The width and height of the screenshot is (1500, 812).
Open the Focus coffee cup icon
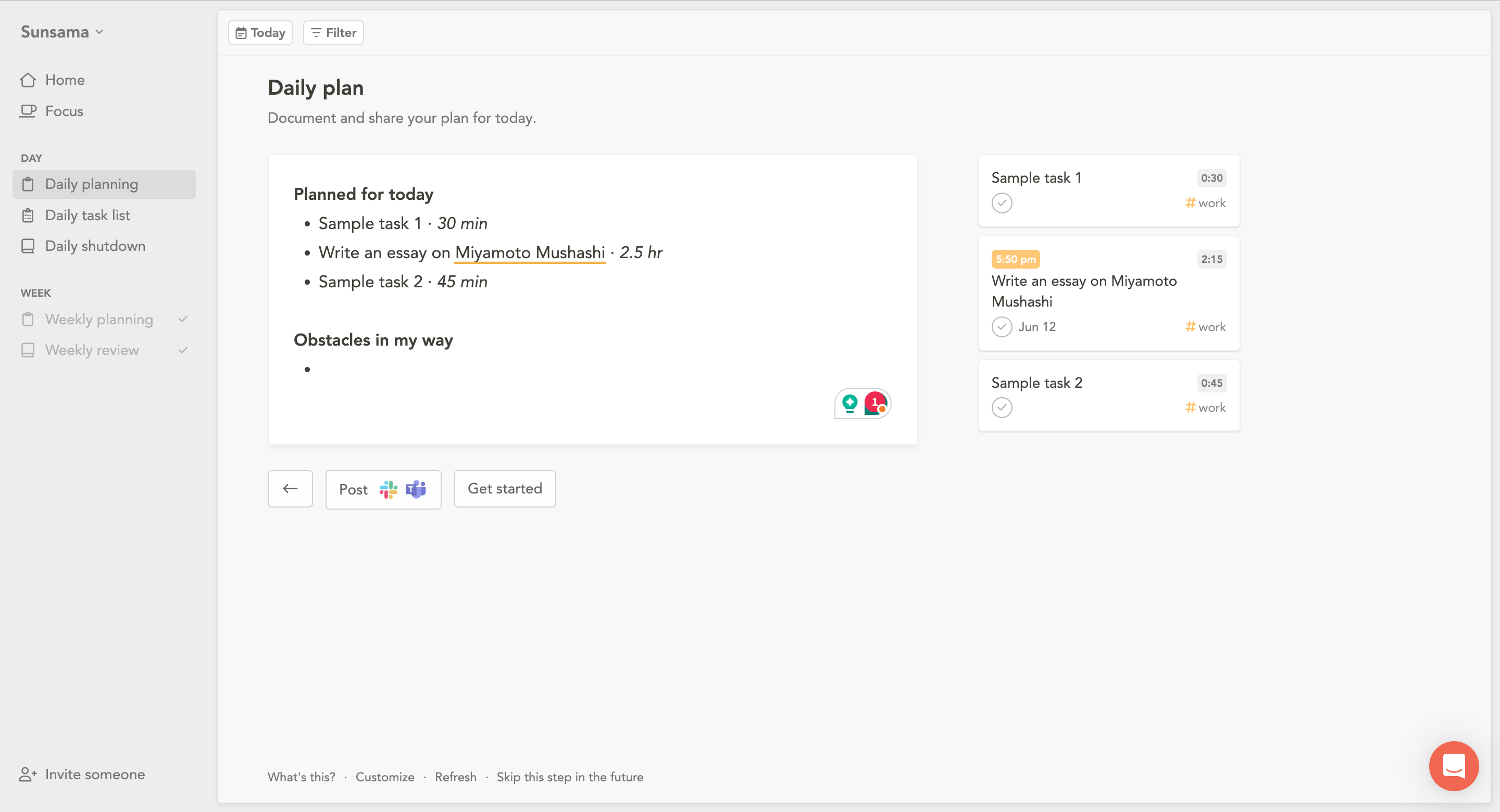point(28,110)
